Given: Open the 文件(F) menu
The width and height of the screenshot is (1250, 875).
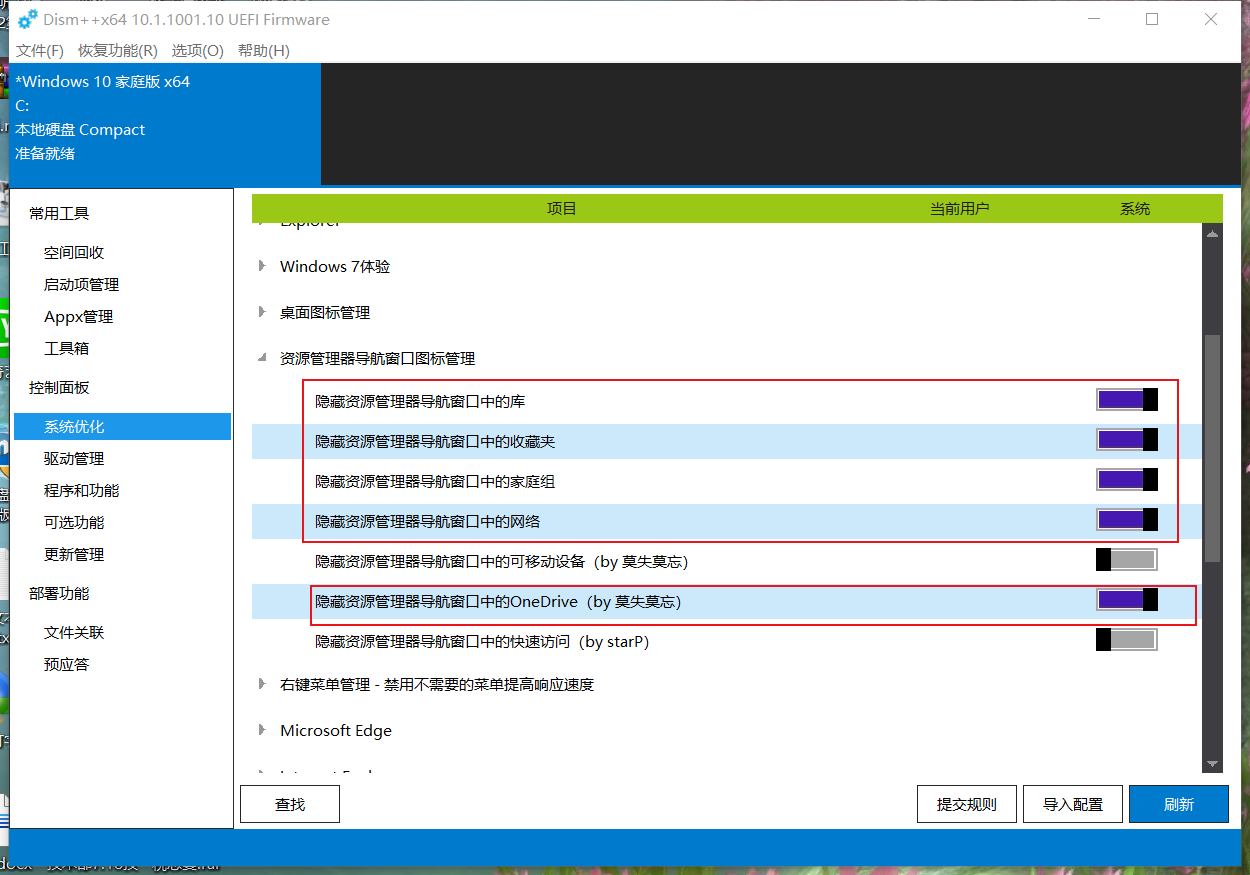Looking at the screenshot, I should tap(40, 50).
